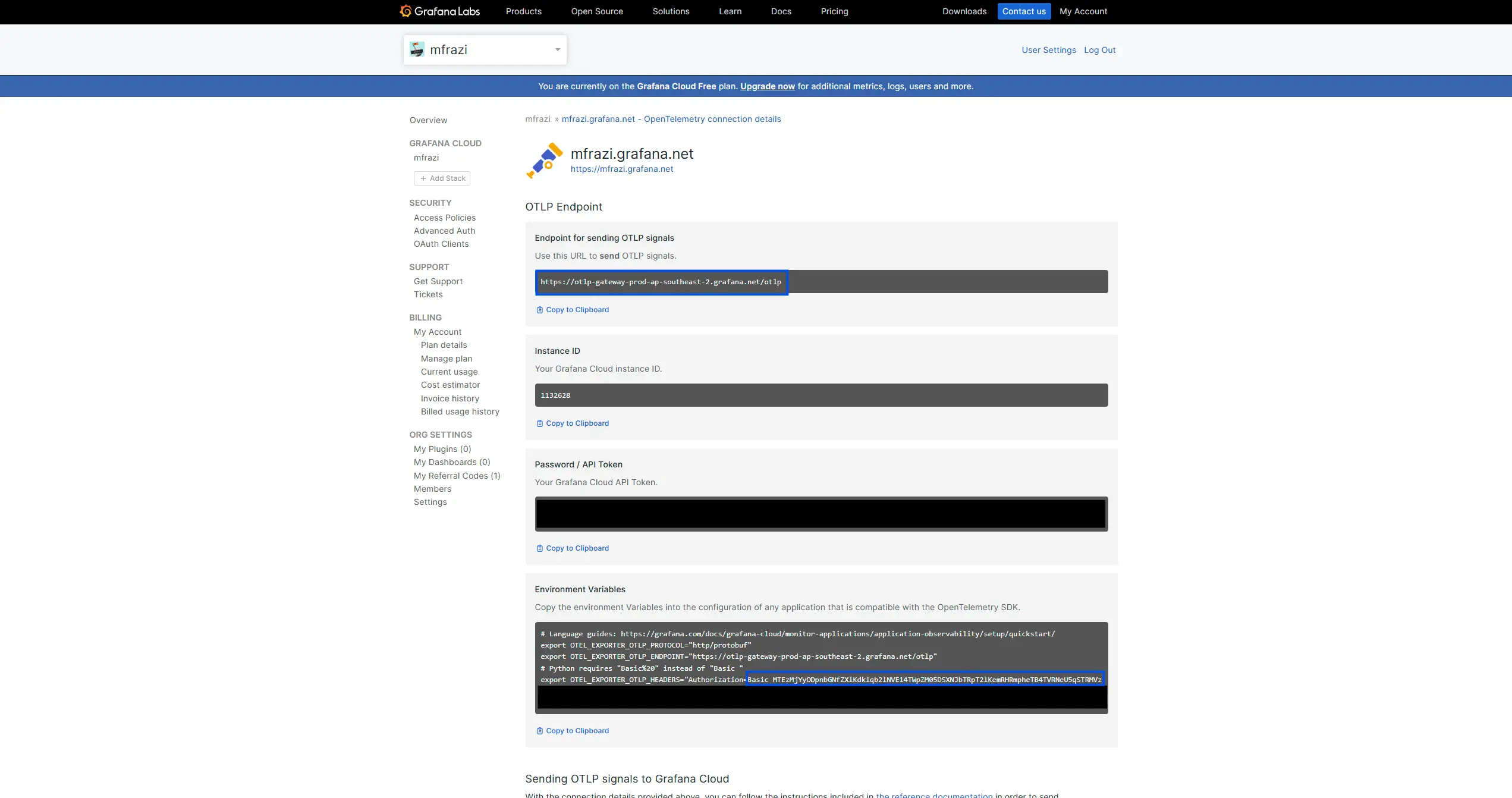Open the Products menu

pos(523,11)
